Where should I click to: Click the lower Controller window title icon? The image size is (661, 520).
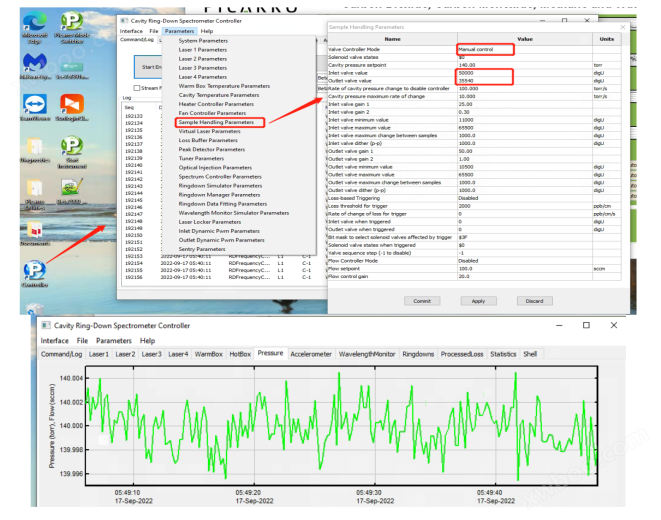[x=46, y=325]
